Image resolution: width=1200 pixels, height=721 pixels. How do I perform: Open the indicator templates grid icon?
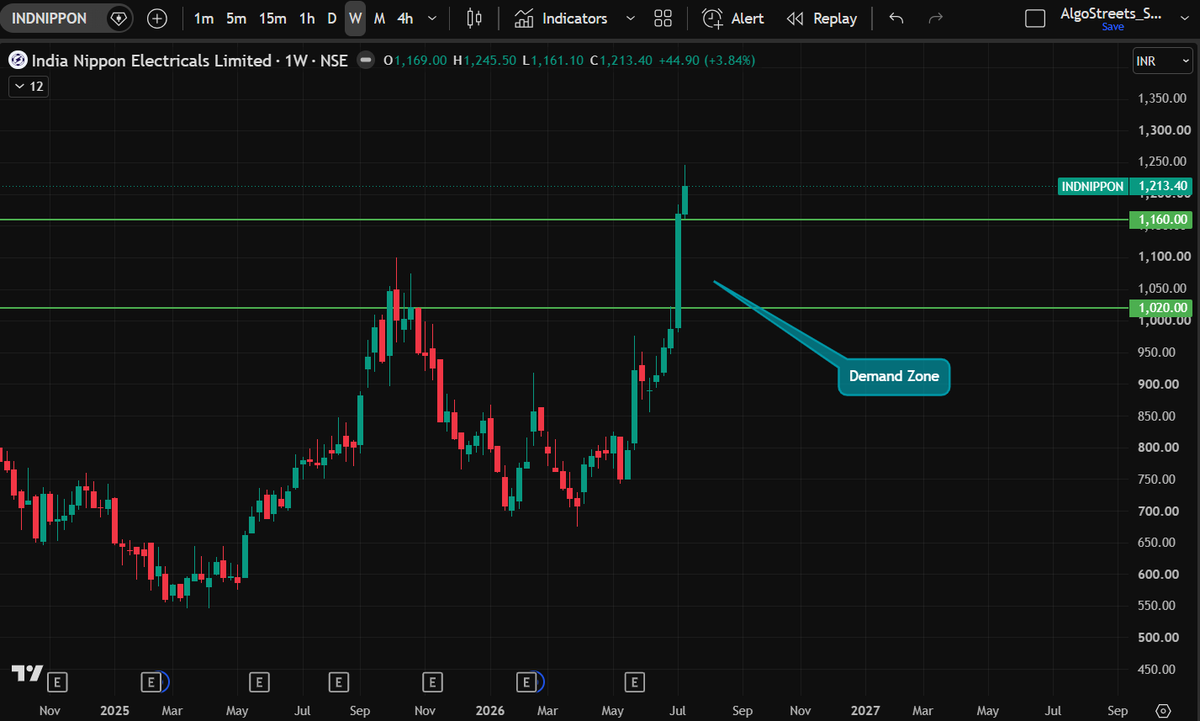tap(662, 18)
